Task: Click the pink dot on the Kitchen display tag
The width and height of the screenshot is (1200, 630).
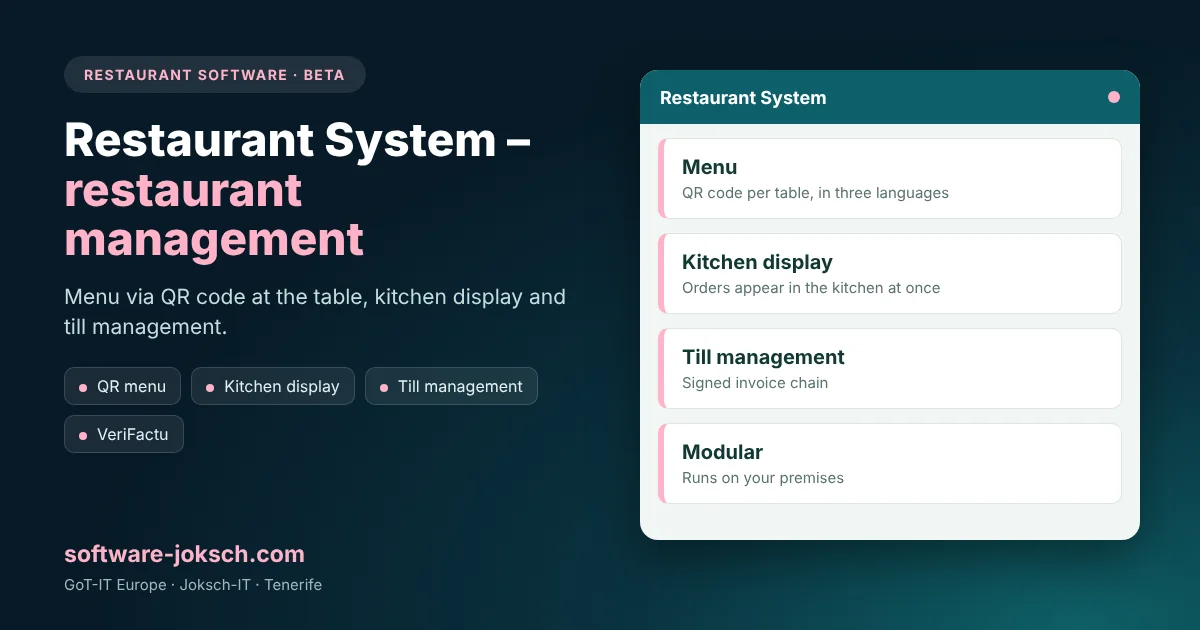Action: point(210,387)
